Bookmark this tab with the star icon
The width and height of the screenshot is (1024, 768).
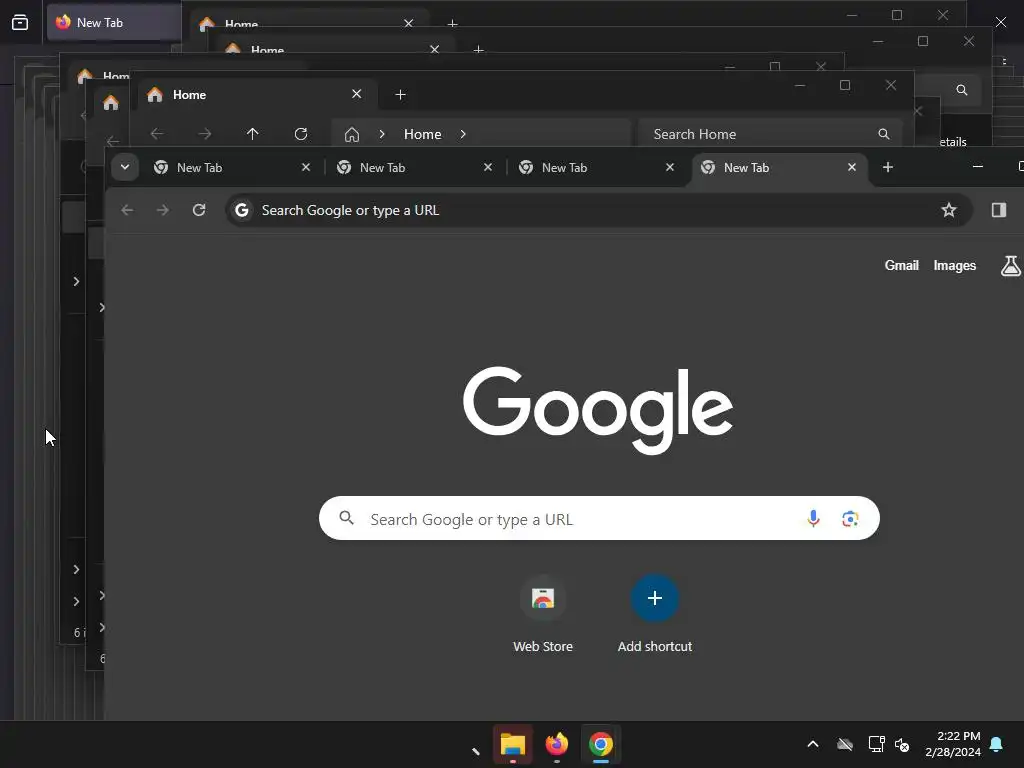(x=949, y=210)
